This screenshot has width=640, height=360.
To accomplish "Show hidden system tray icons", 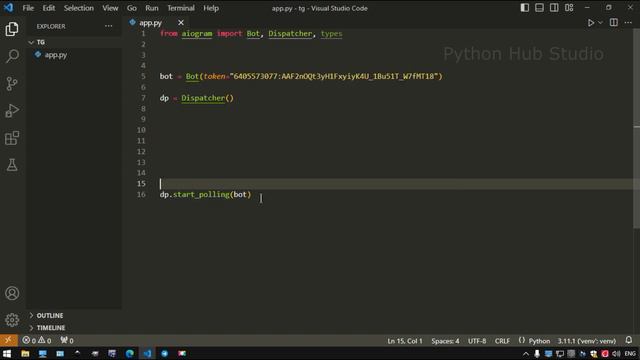I will coord(526,354).
